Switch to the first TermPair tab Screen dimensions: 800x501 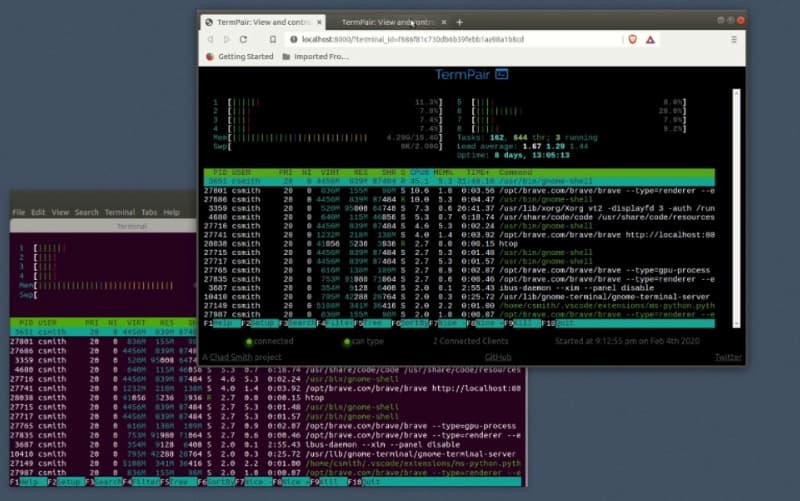tap(263, 22)
